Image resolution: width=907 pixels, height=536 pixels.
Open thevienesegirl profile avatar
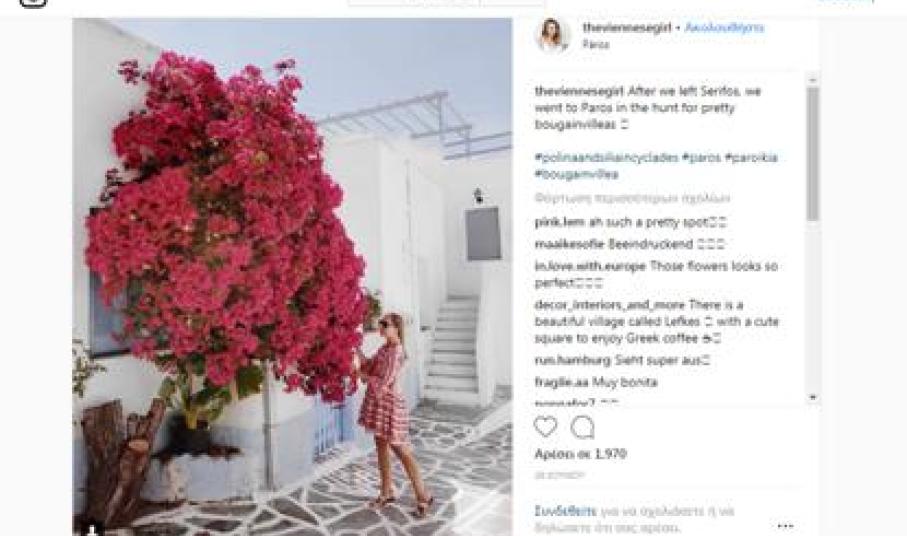[551, 35]
